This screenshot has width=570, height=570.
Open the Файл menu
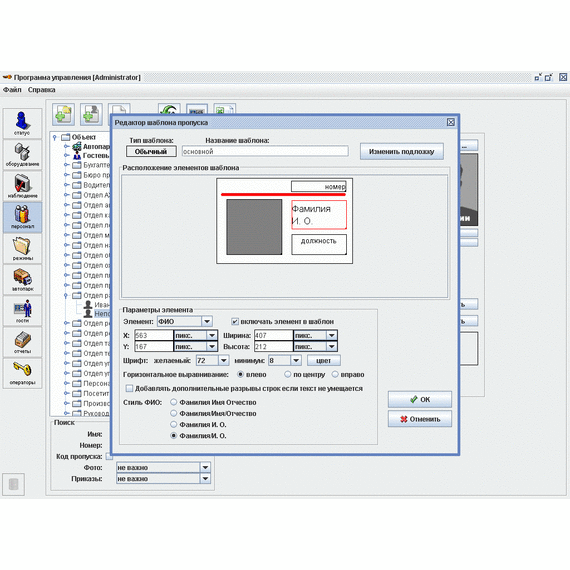(x=12, y=90)
